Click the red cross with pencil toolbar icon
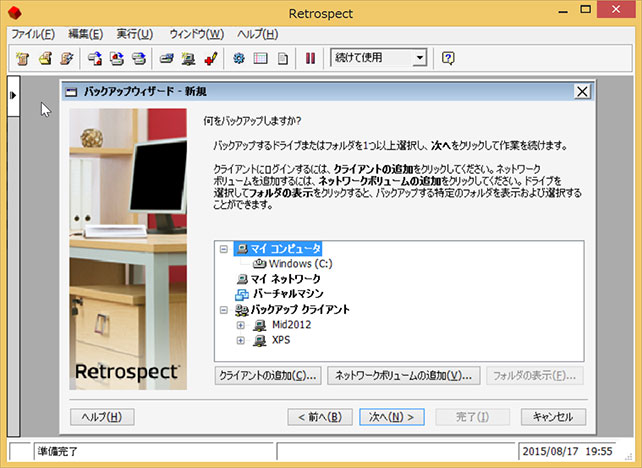 pyautogui.click(x=211, y=58)
